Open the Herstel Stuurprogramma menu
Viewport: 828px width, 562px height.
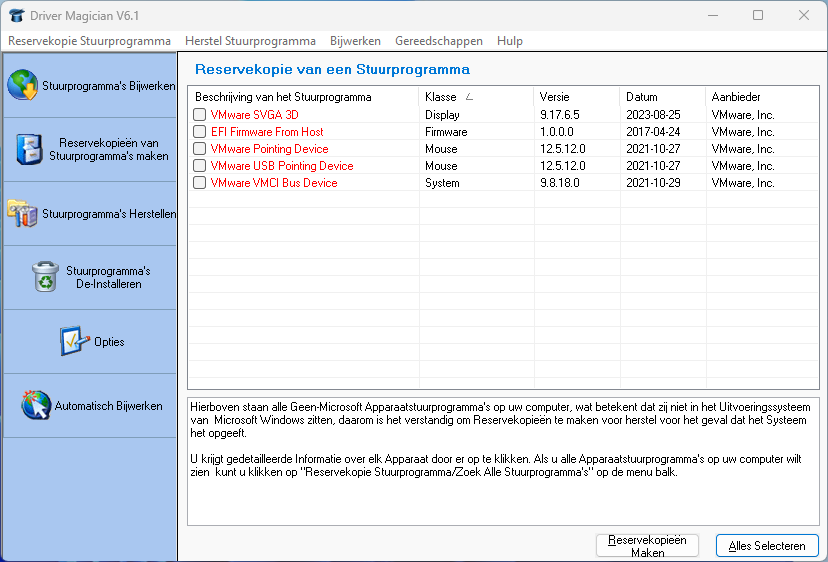(250, 41)
